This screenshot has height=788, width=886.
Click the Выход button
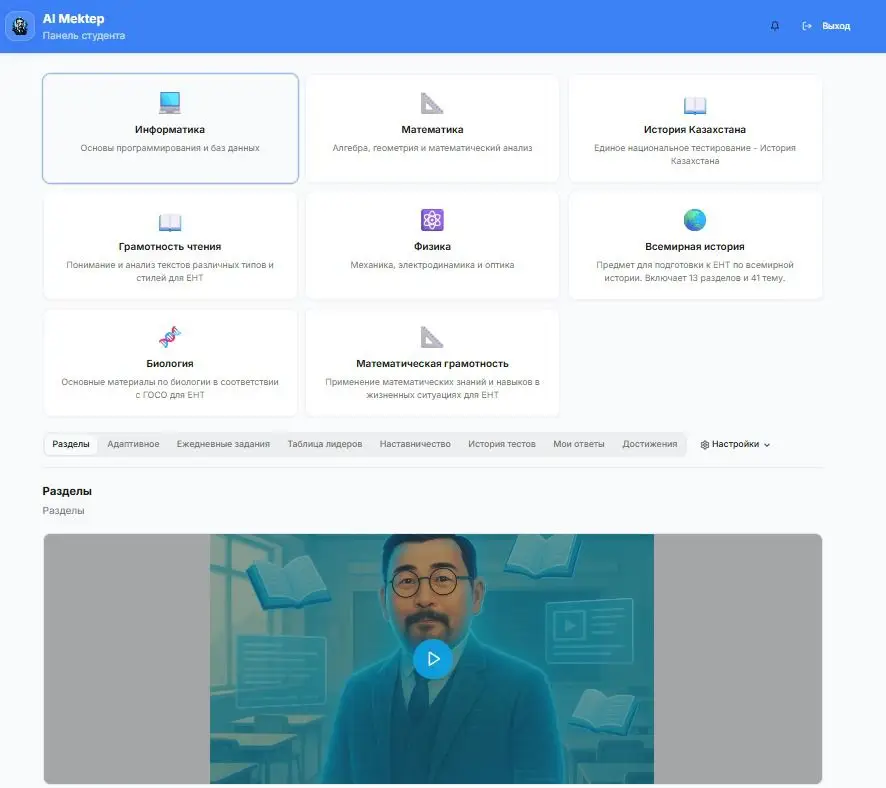[828, 26]
